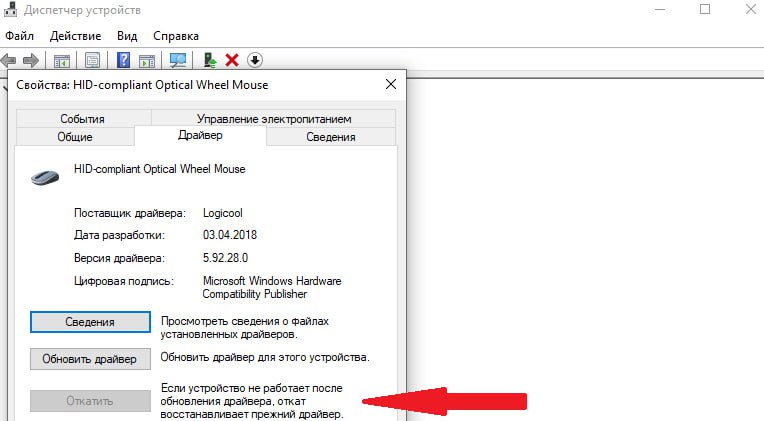
Task: Click the red X uninstall device icon
Action: tap(232, 60)
